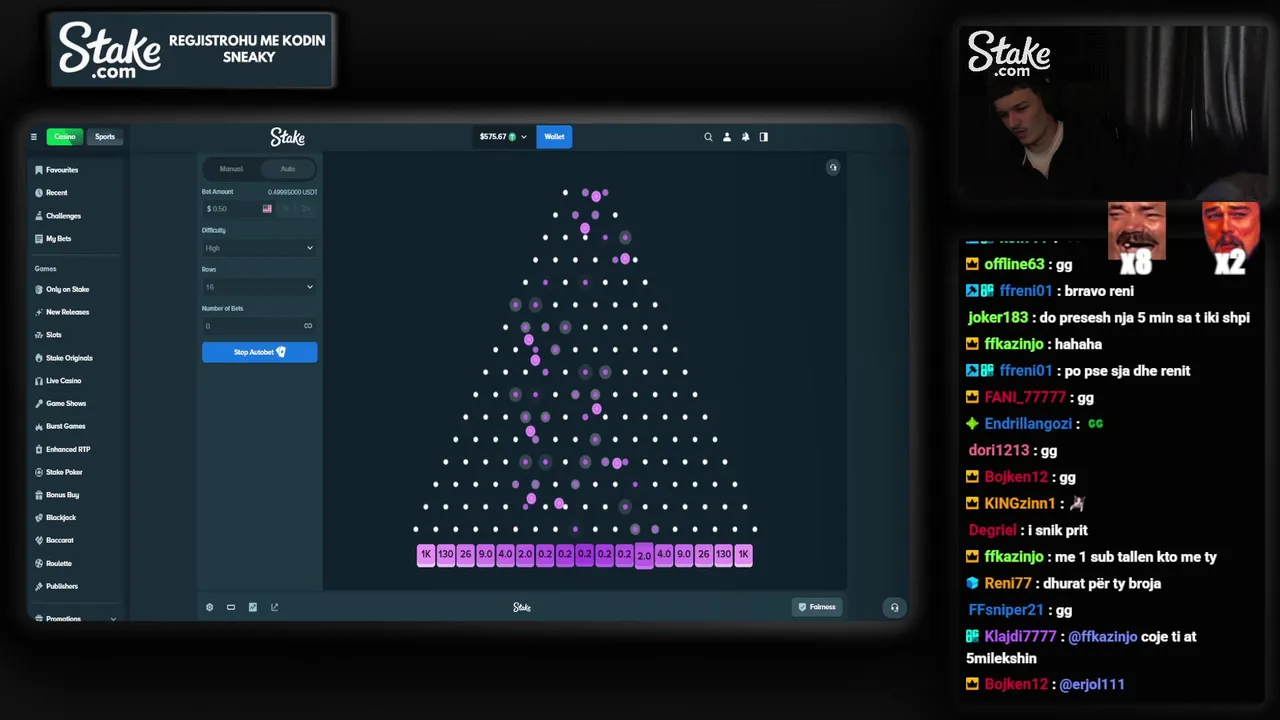1280x720 pixels.
Task: Open My Bets in the sidebar
Action: 58,239
